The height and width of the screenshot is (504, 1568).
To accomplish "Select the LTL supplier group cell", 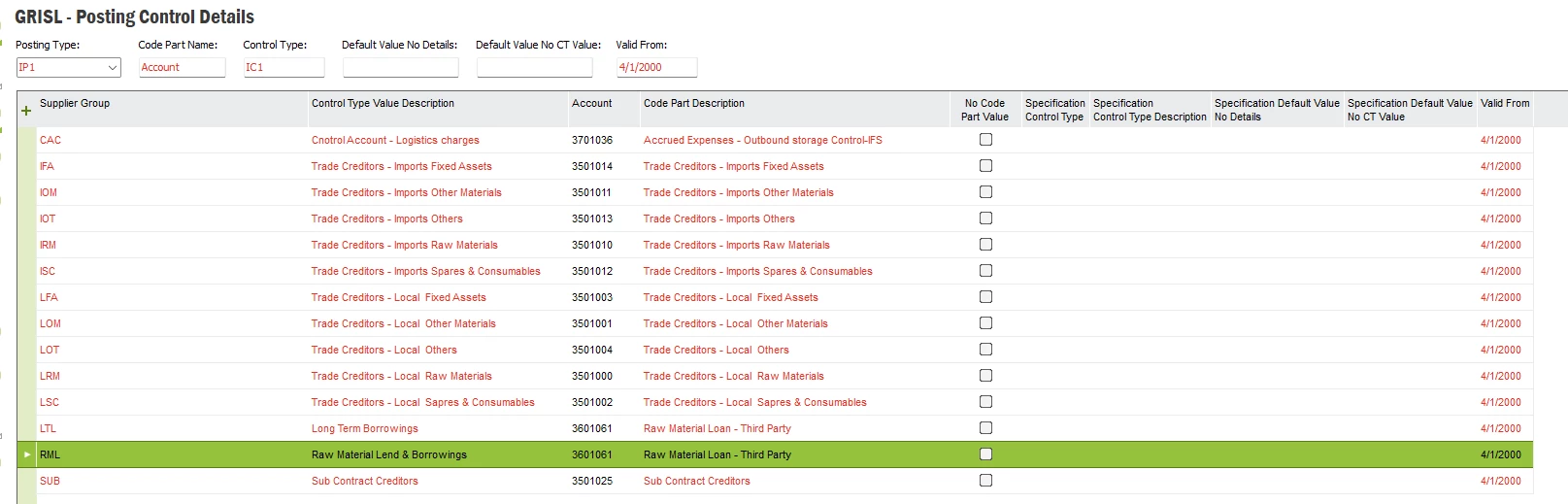I will [48, 428].
